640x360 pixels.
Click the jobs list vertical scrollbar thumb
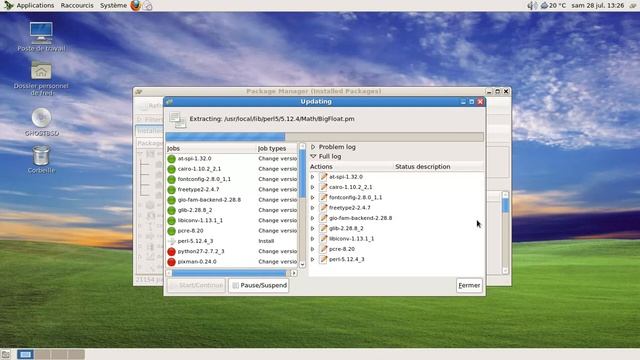point(302,173)
